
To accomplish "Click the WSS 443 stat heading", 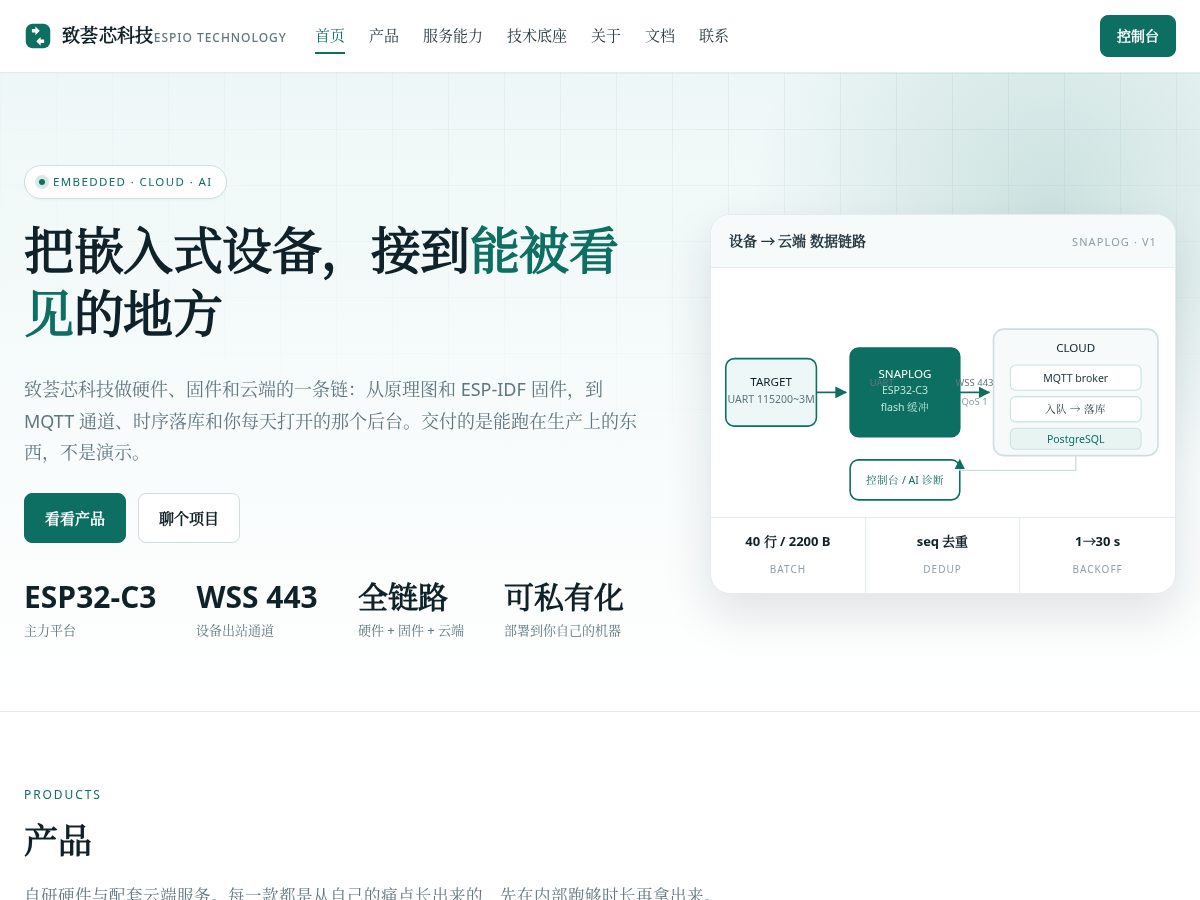I will 257,597.
